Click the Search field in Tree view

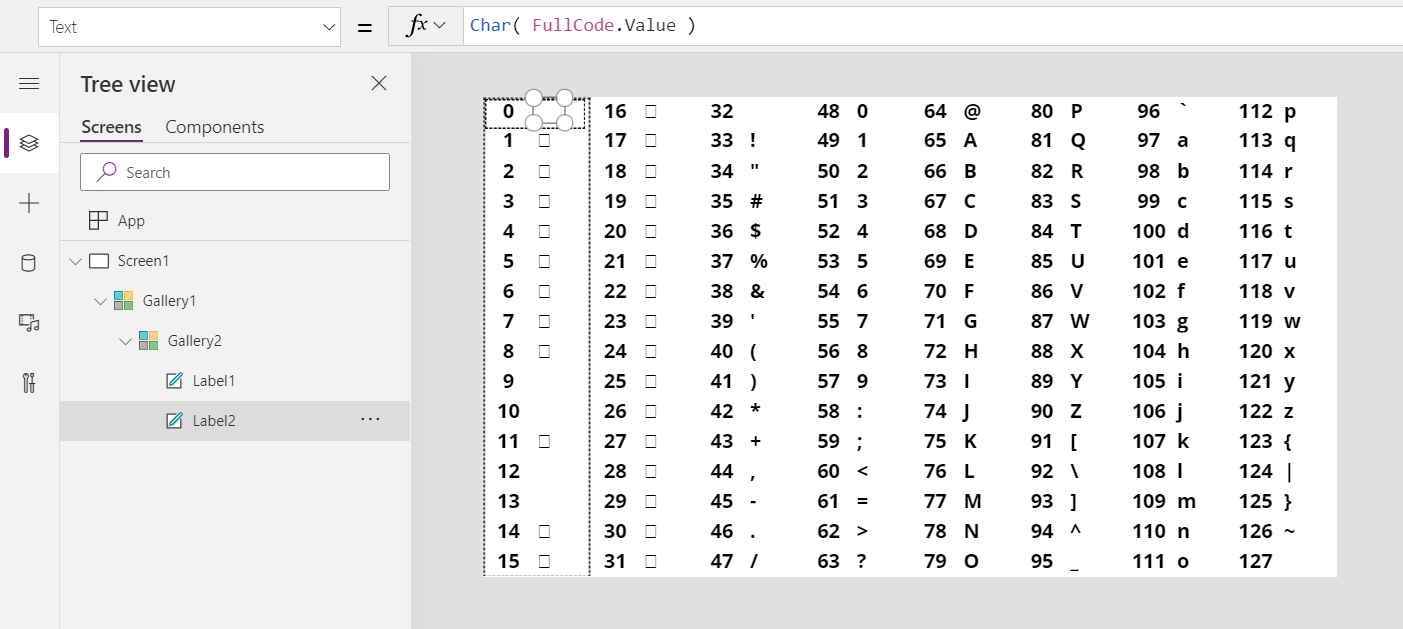tap(234, 171)
